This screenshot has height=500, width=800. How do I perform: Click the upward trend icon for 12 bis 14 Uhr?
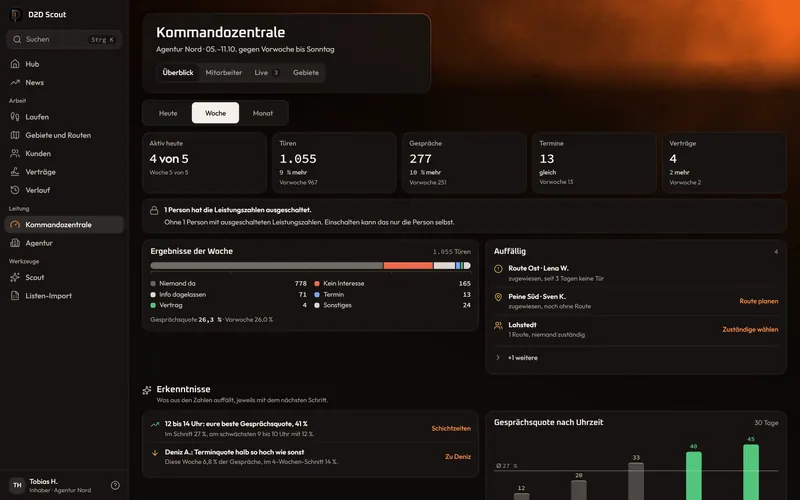tap(155, 424)
